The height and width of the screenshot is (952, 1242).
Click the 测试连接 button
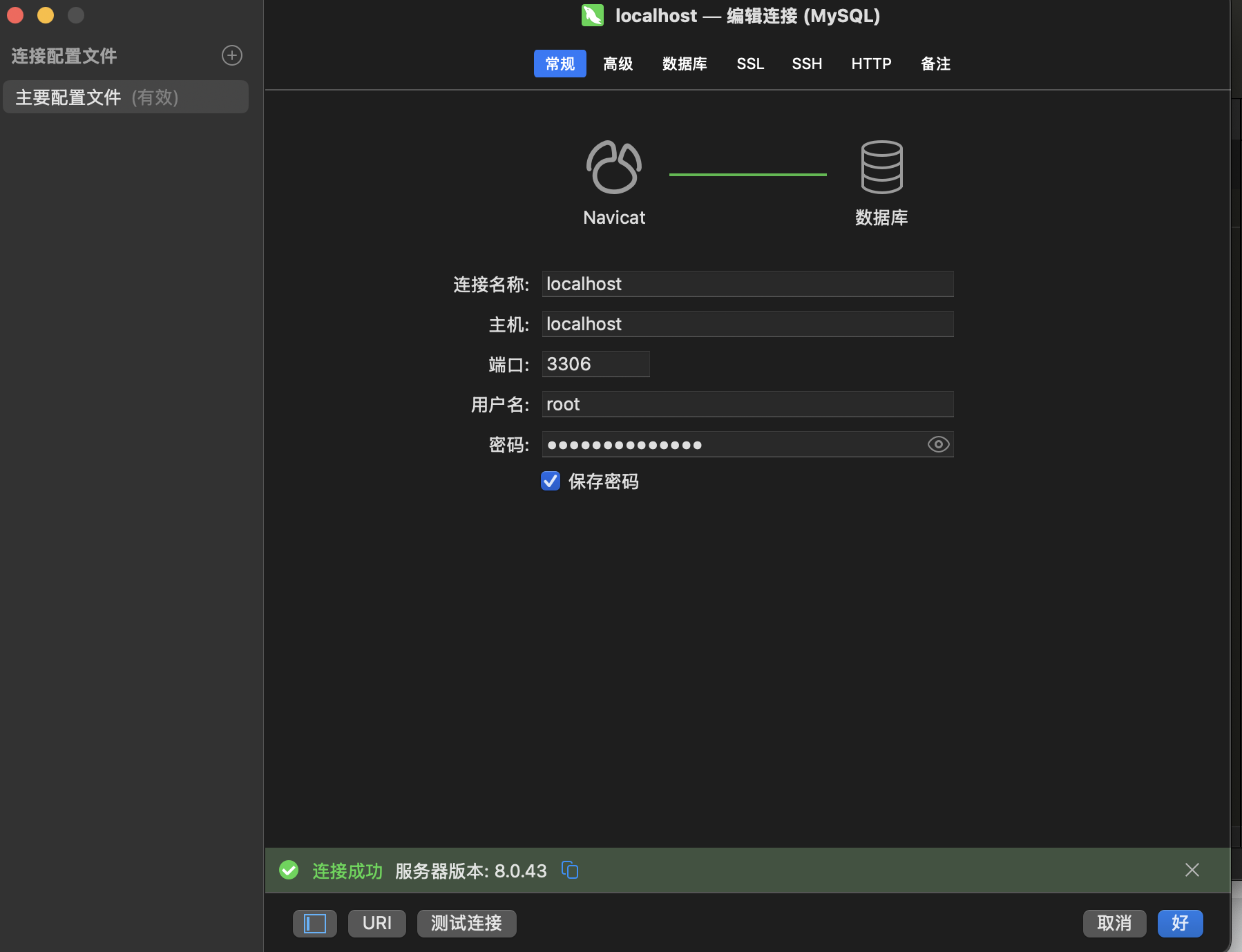tap(467, 924)
